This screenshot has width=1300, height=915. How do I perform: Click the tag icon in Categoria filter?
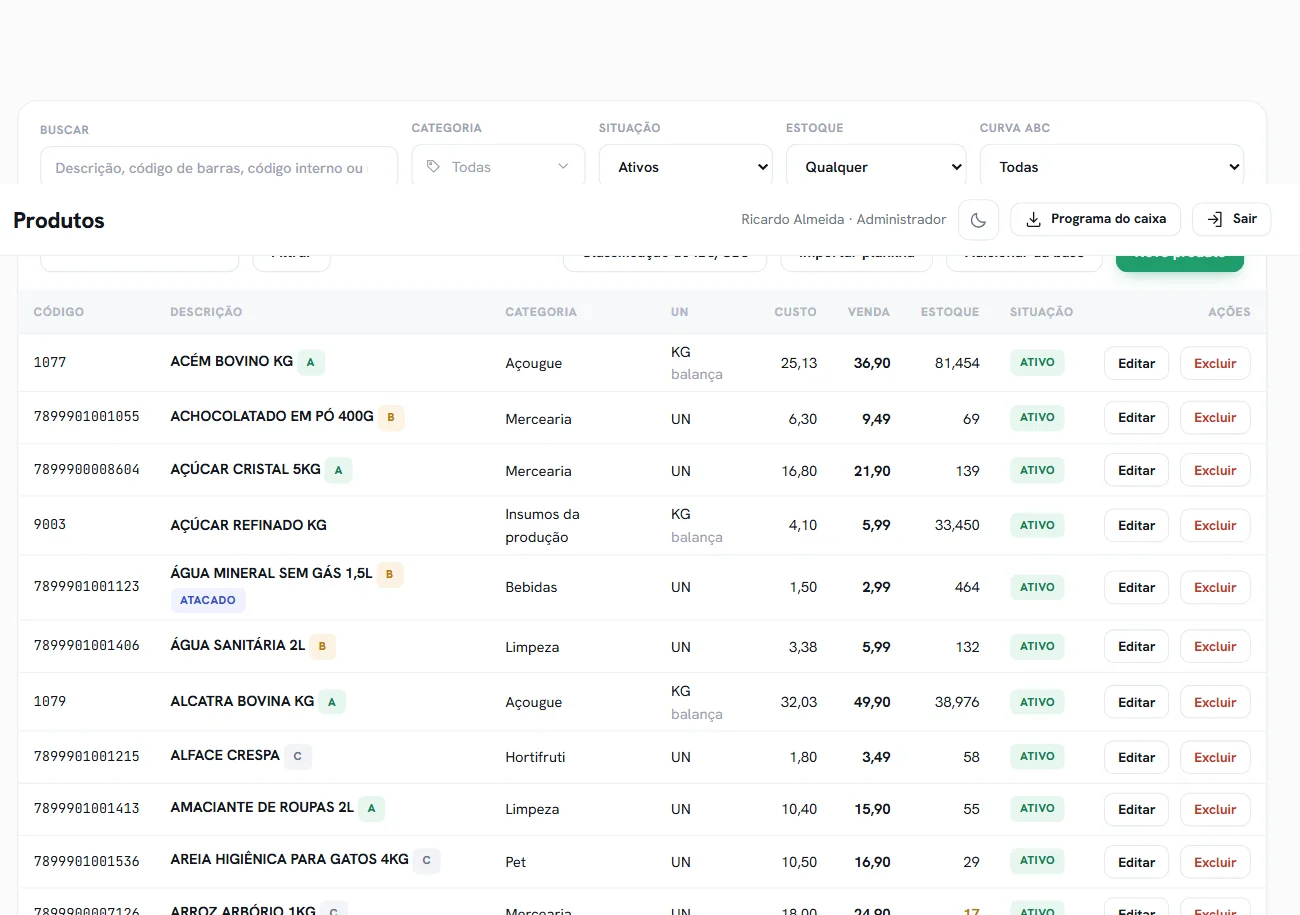(433, 167)
